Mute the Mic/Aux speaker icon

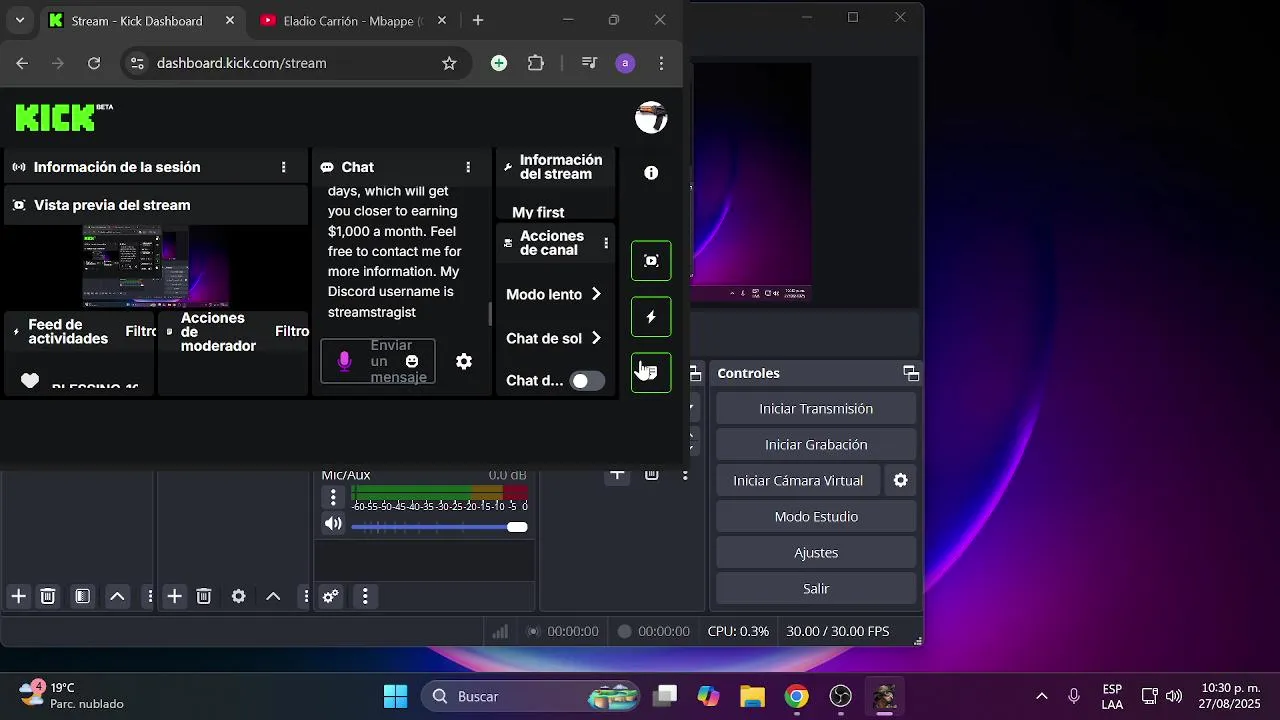(333, 524)
